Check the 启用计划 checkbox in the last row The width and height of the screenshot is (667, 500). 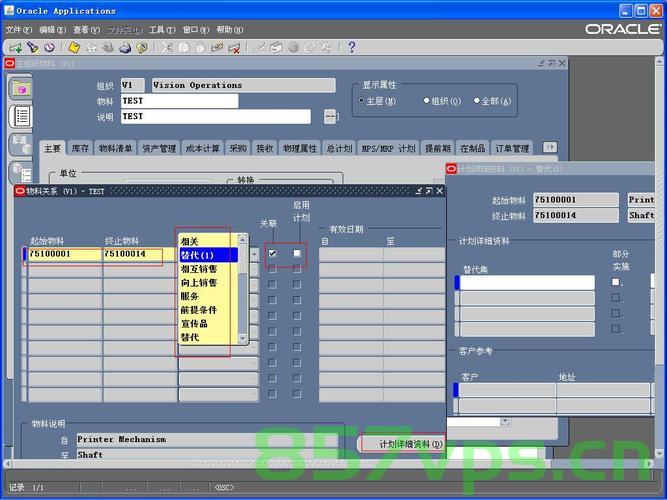click(297, 394)
